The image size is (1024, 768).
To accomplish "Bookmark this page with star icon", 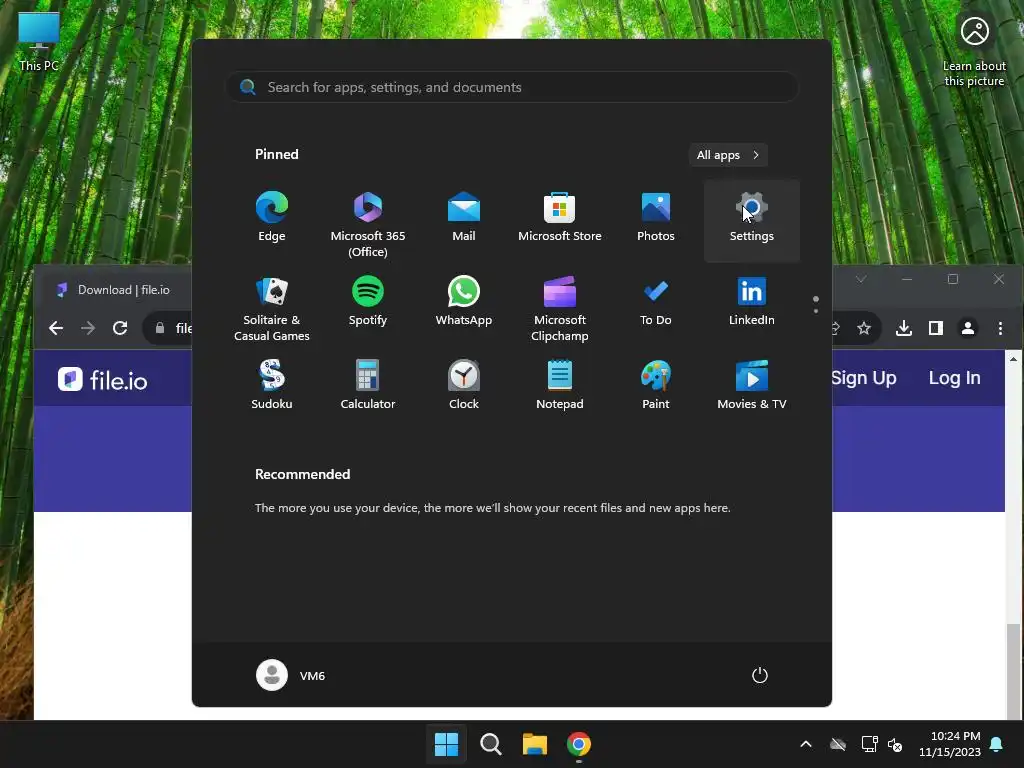I will 864,328.
